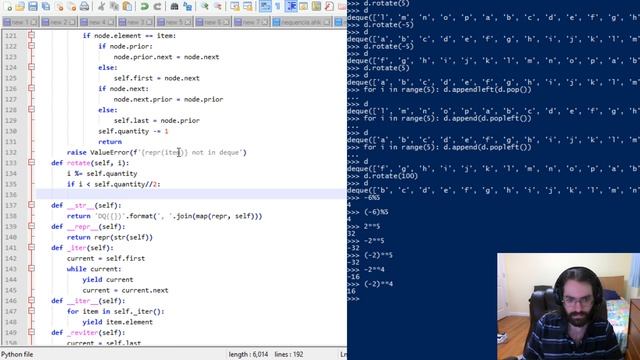640x360 pixels.
Task: Switch to the new 2 tab
Action: click(x=59, y=22)
